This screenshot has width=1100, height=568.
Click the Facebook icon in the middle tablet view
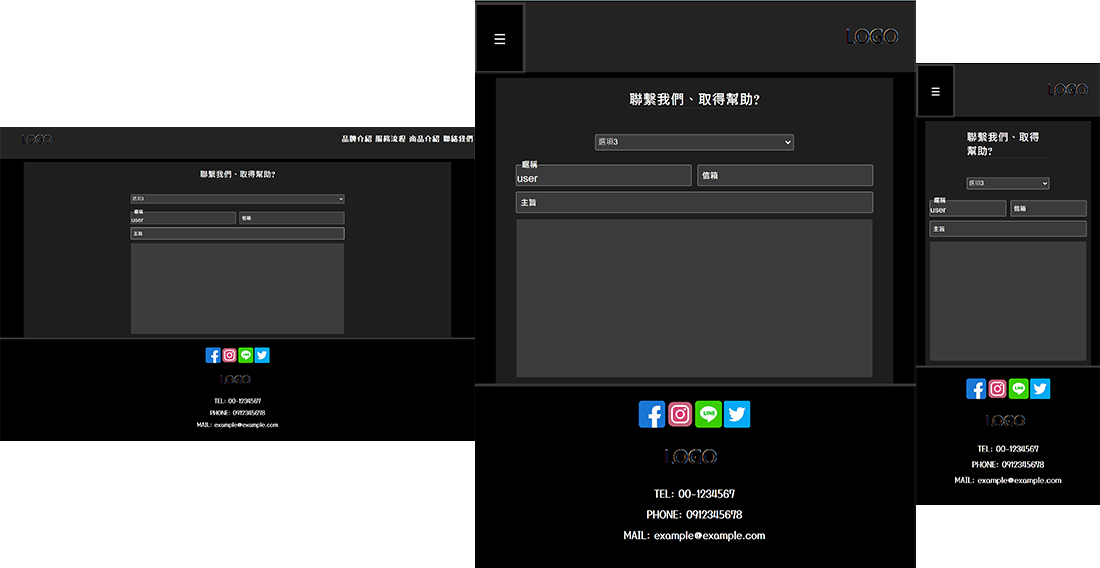pos(652,414)
